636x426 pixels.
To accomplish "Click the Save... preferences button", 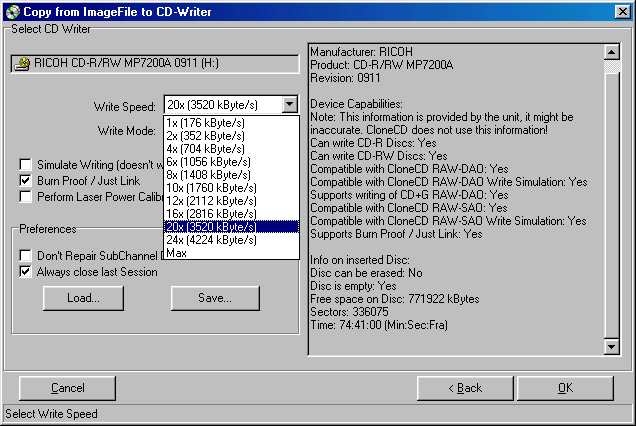I will pyautogui.click(x=215, y=298).
